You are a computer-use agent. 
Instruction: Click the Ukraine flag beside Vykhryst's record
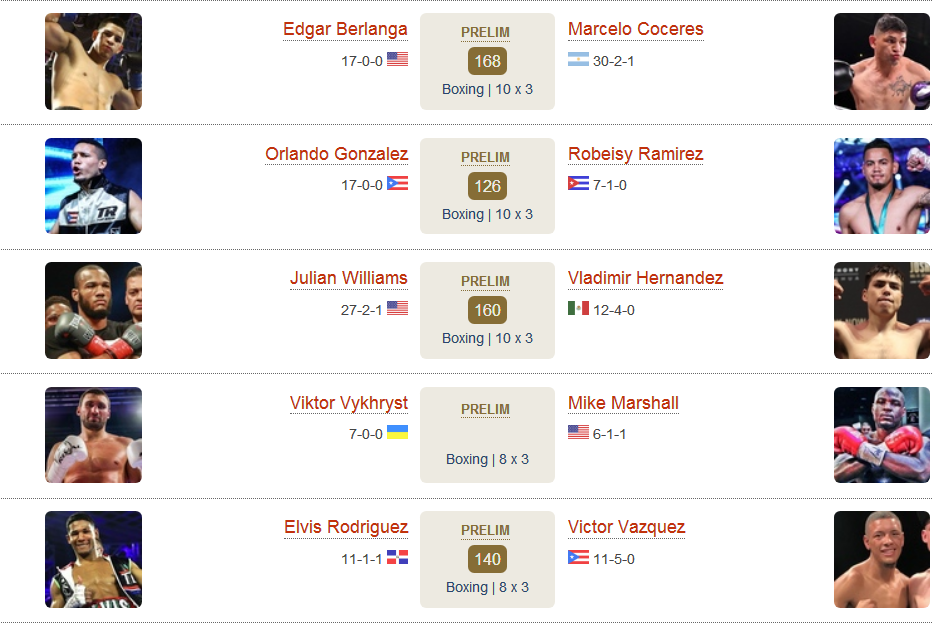[x=398, y=432]
